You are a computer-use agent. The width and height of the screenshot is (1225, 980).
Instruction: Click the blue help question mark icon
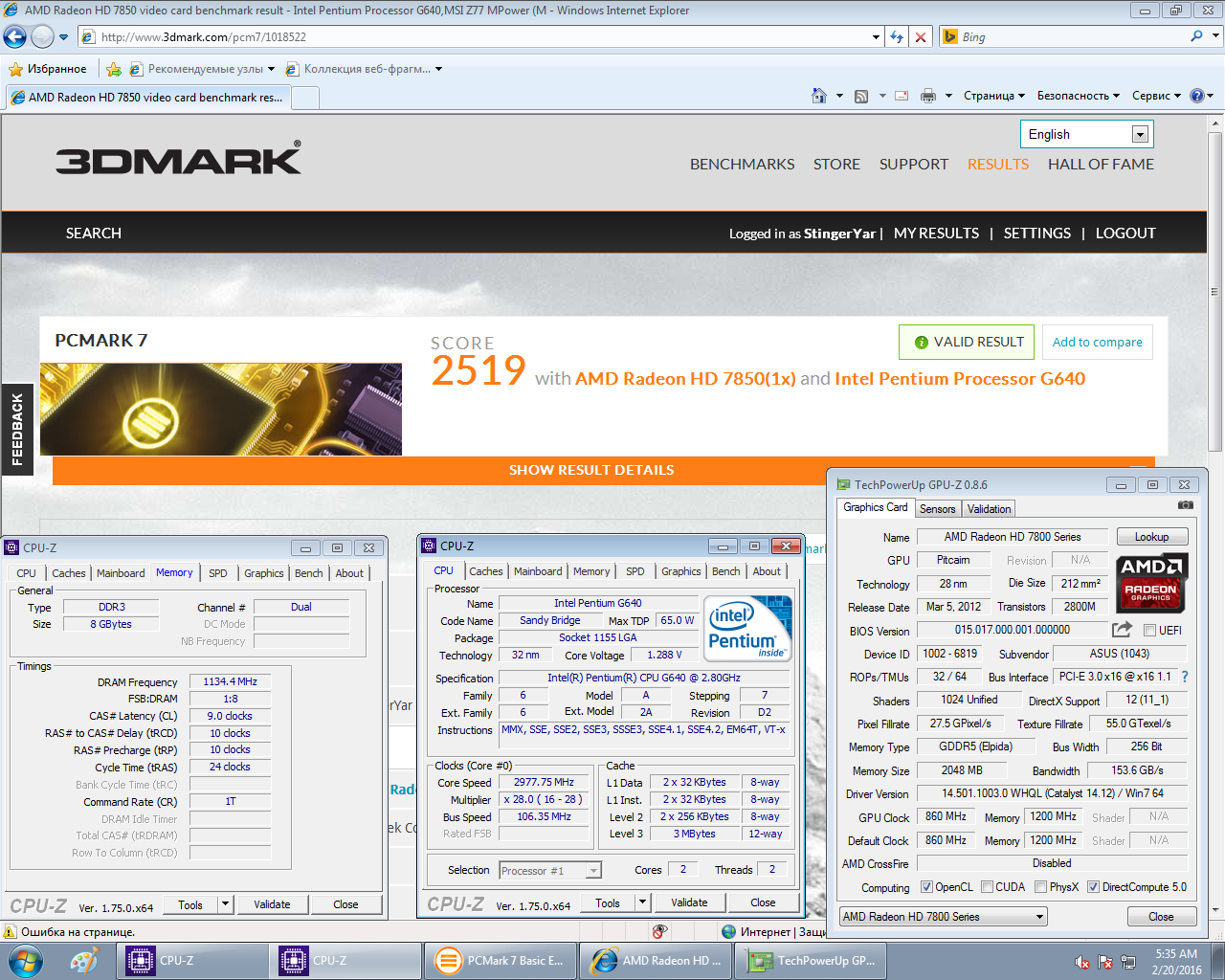[x=1196, y=96]
